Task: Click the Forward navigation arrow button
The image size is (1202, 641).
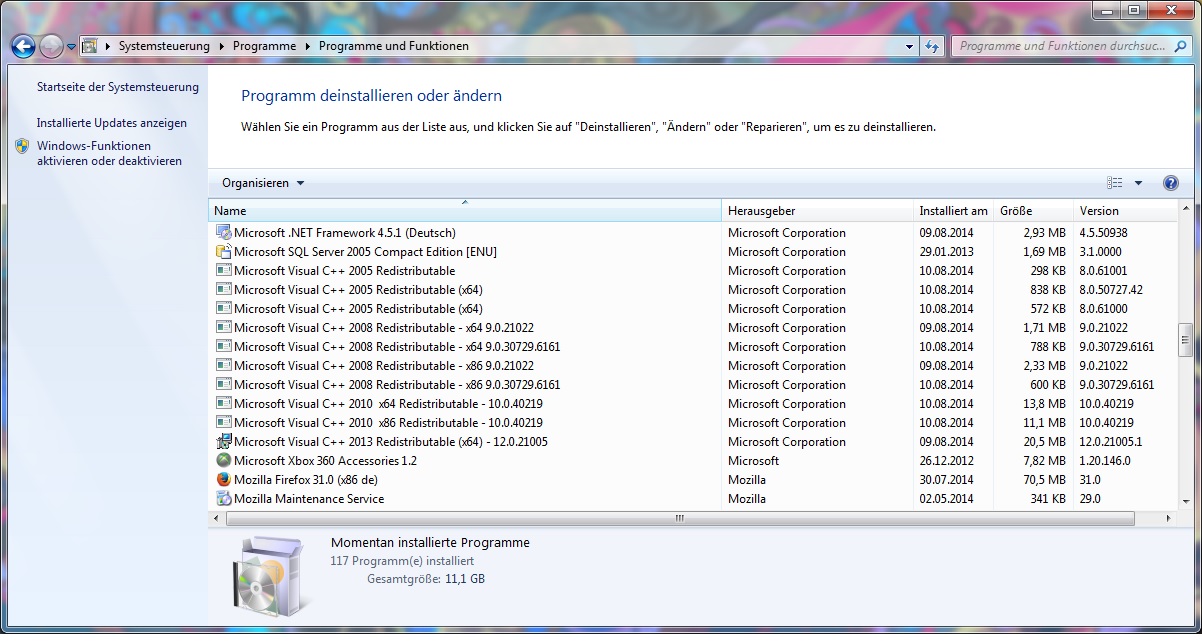Action: point(51,46)
